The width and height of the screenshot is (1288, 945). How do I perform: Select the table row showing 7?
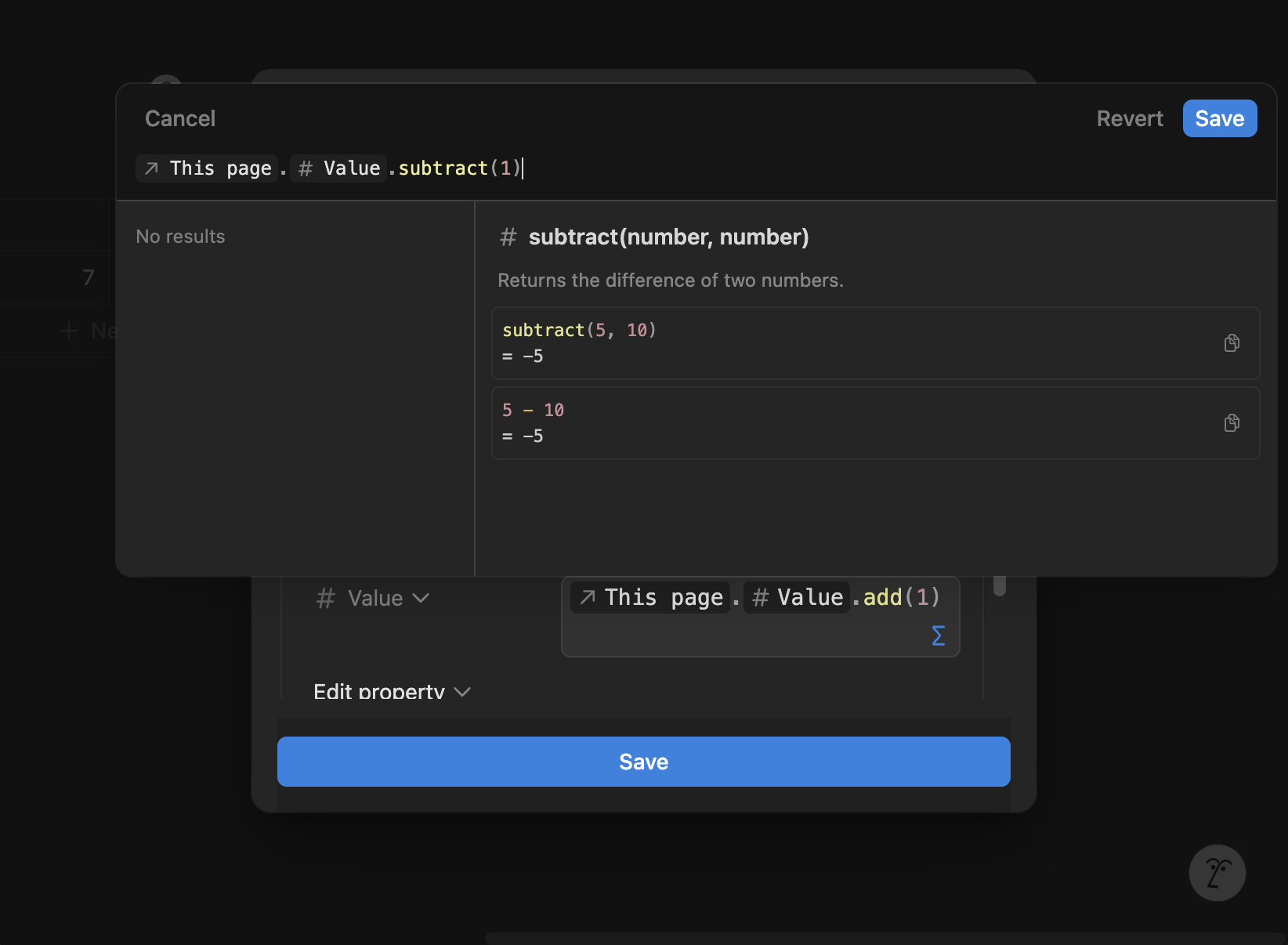[89, 277]
